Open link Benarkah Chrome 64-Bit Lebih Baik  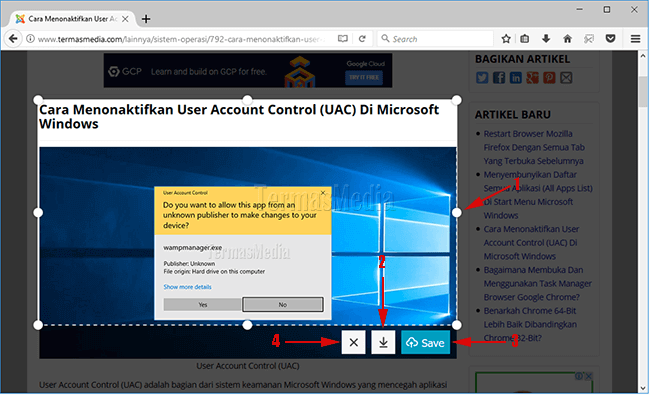tap(530, 324)
